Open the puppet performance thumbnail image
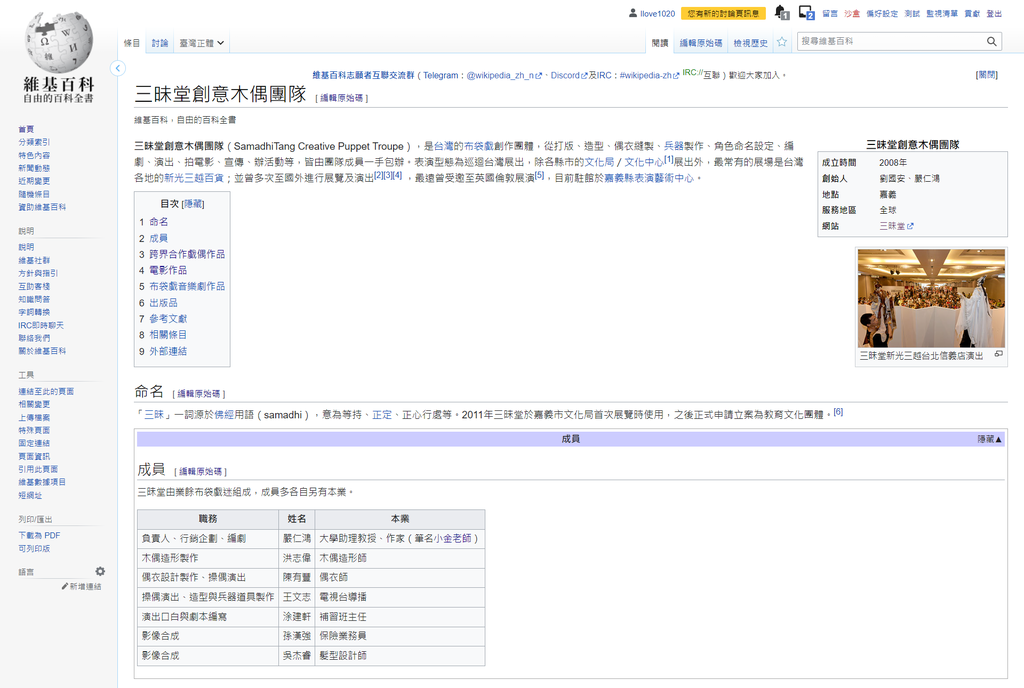This screenshot has width=1024, height=688. point(931,298)
